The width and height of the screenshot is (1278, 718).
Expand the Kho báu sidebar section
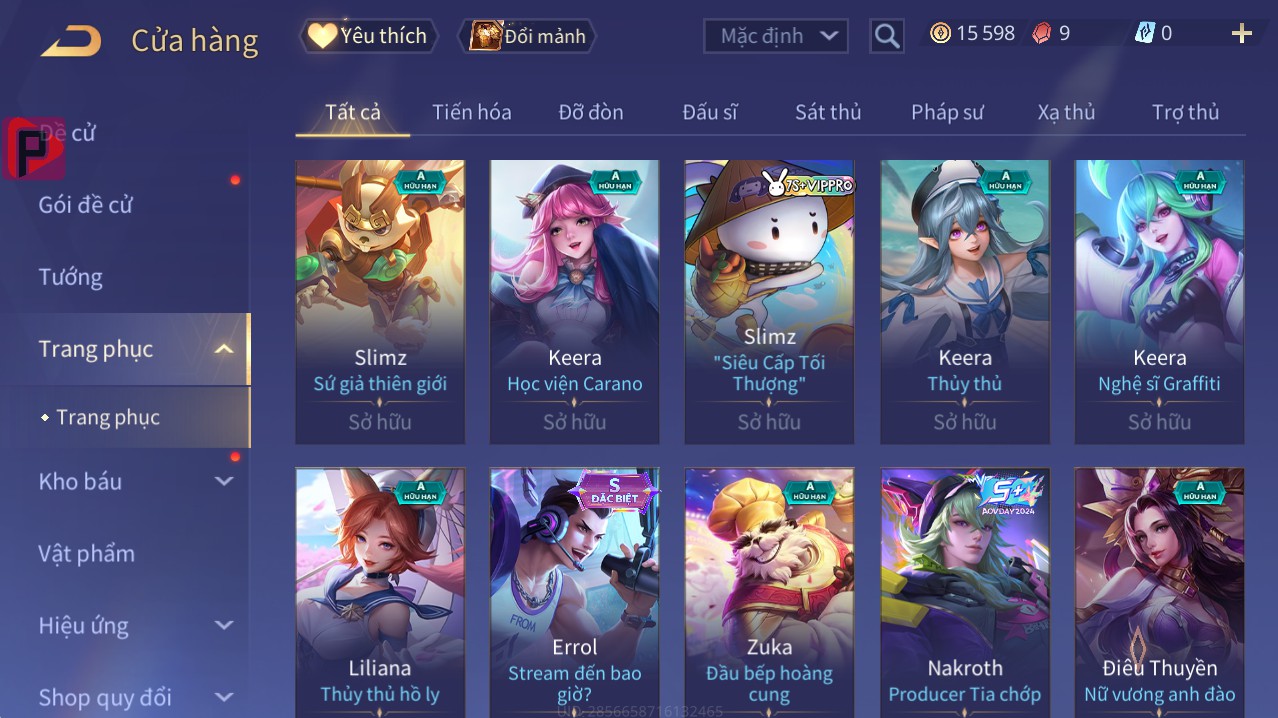pyautogui.click(x=224, y=481)
